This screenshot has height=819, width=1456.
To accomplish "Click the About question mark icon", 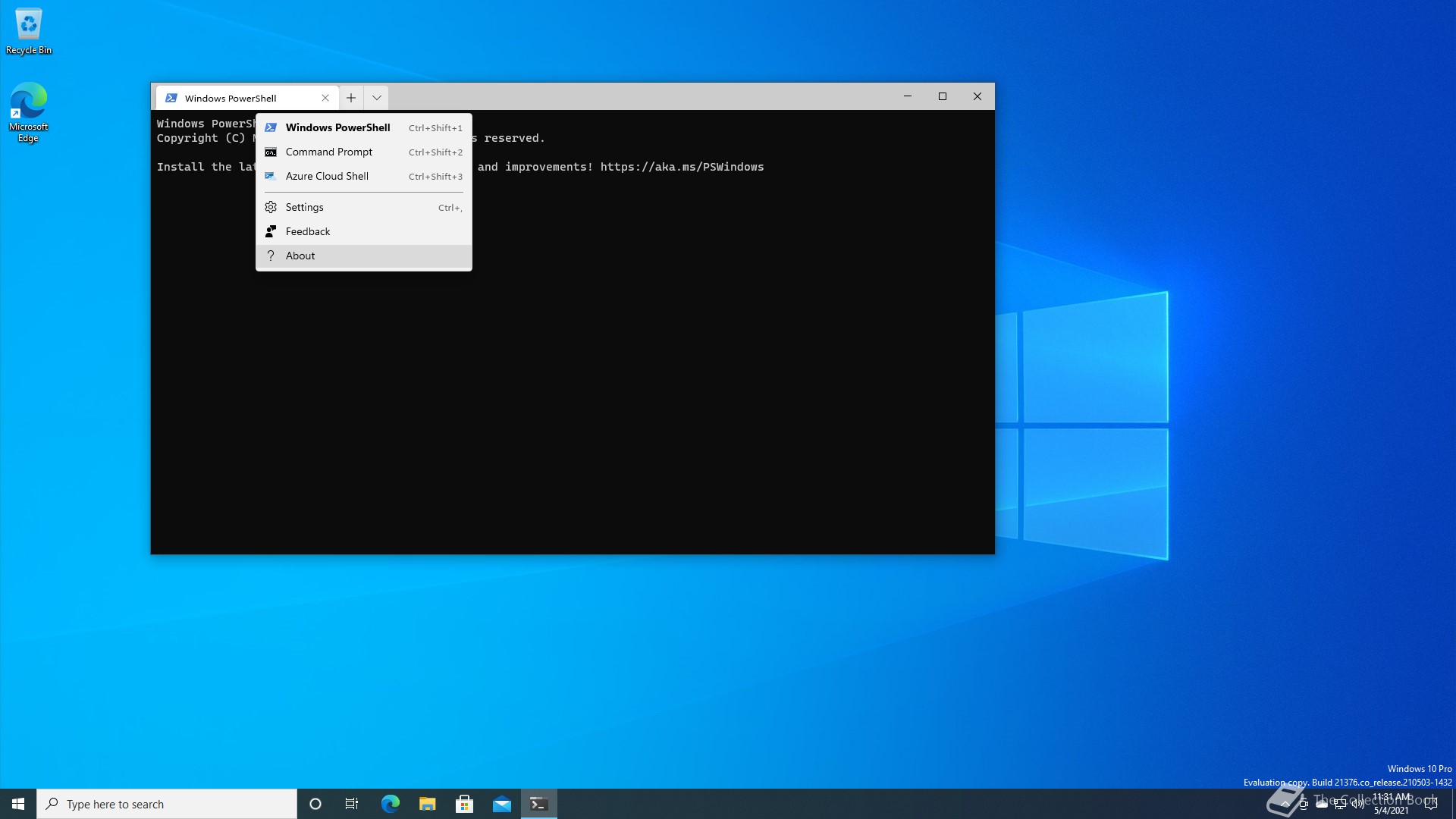I will point(271,256).
